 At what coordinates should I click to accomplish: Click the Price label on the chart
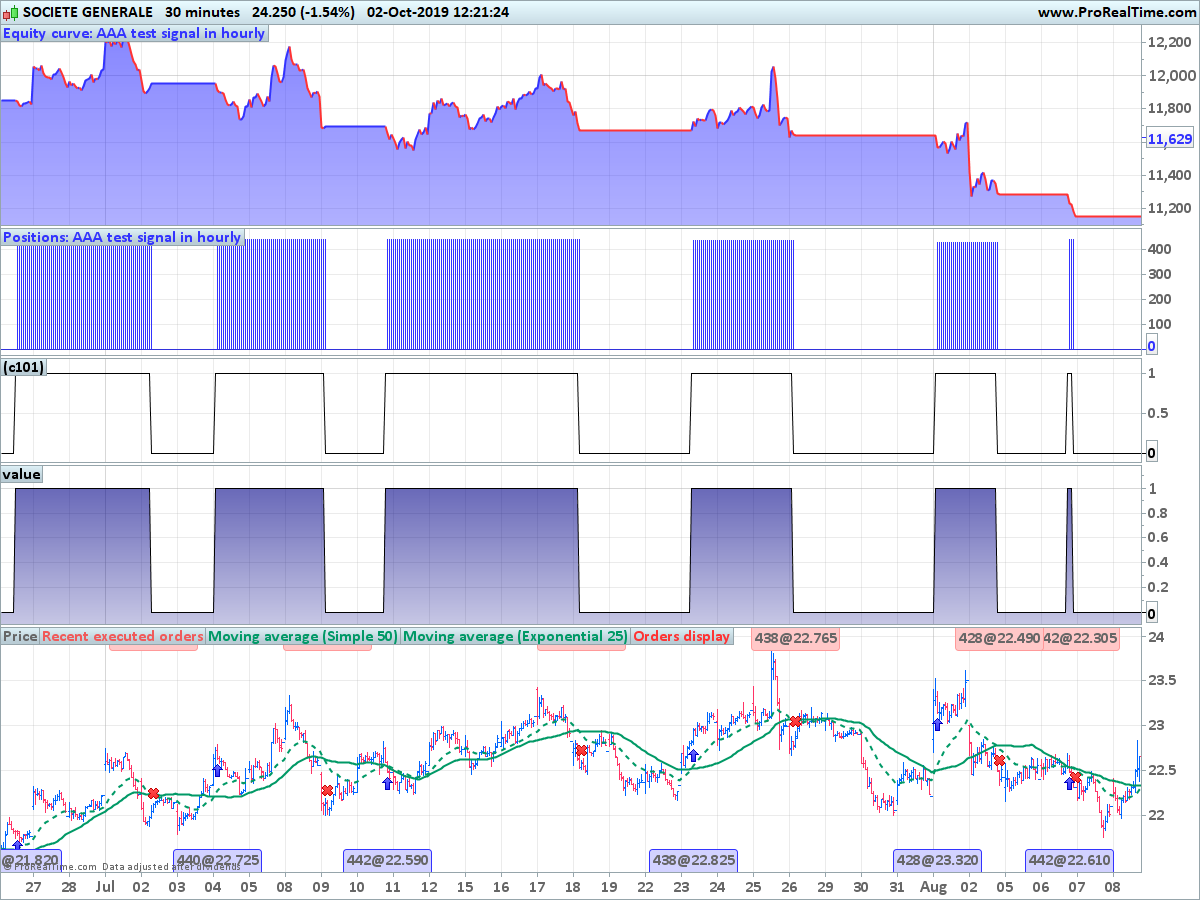(20, 636)
